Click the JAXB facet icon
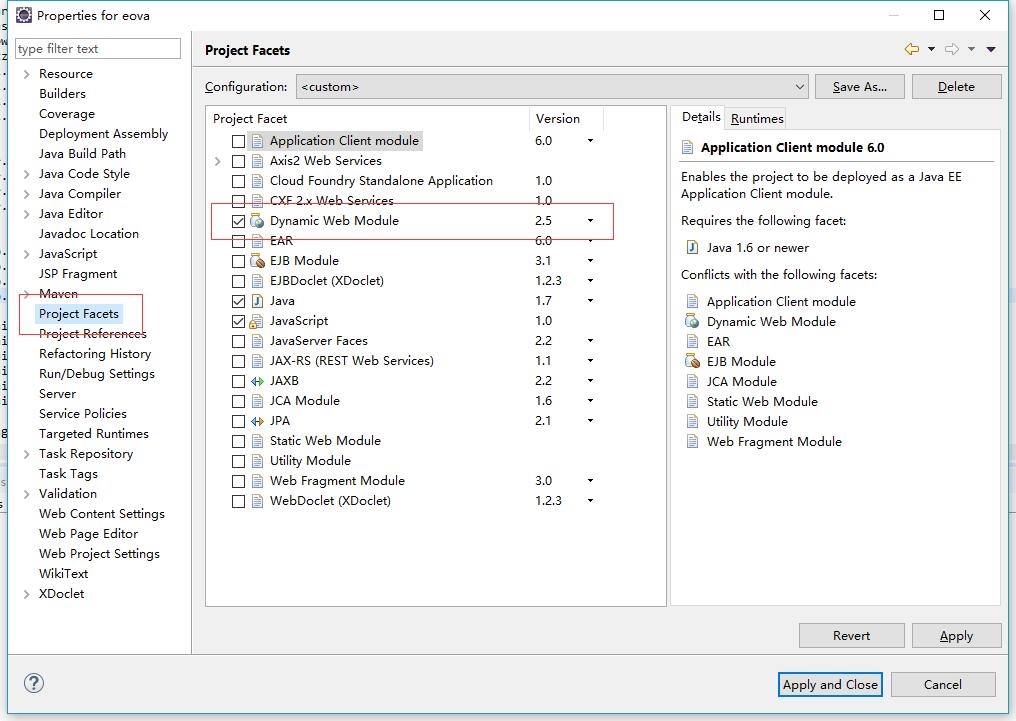Image resolution: width=1016 pixels, height=721 pixels. 258,380
